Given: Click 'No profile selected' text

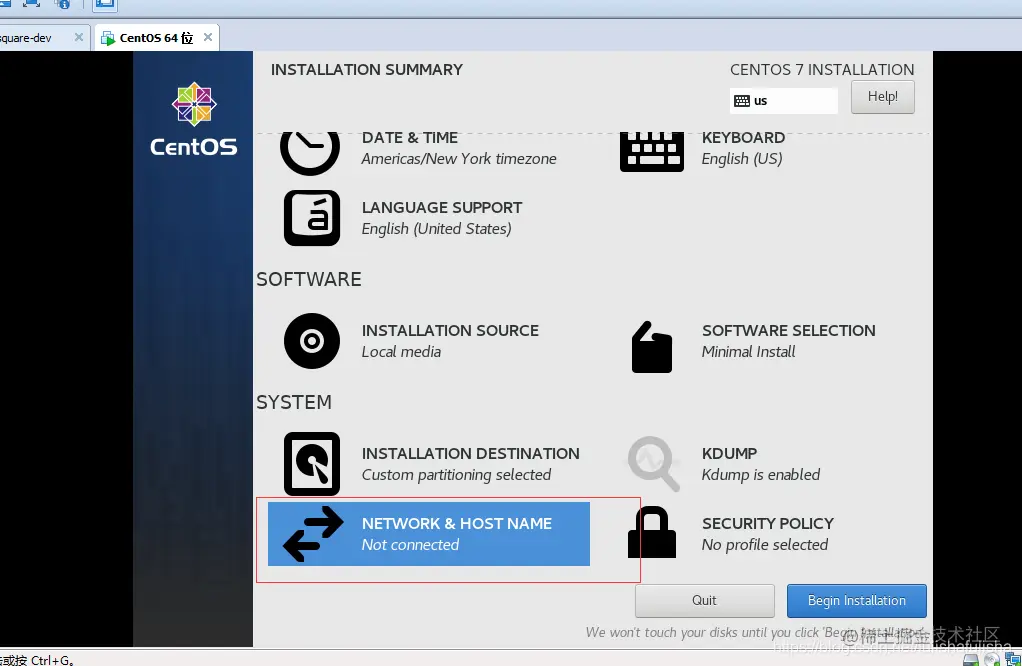Looking at the screenshot, I should point(765,545).
